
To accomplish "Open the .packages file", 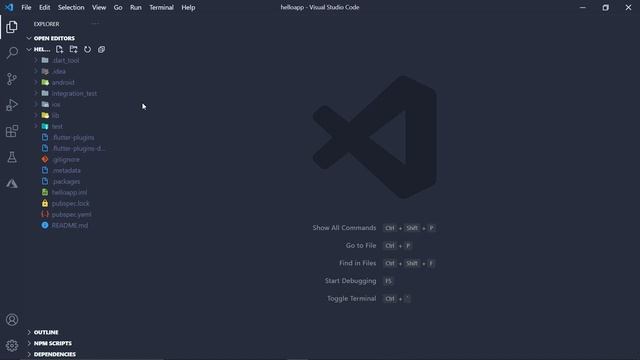I will click(x=65, y=181).
